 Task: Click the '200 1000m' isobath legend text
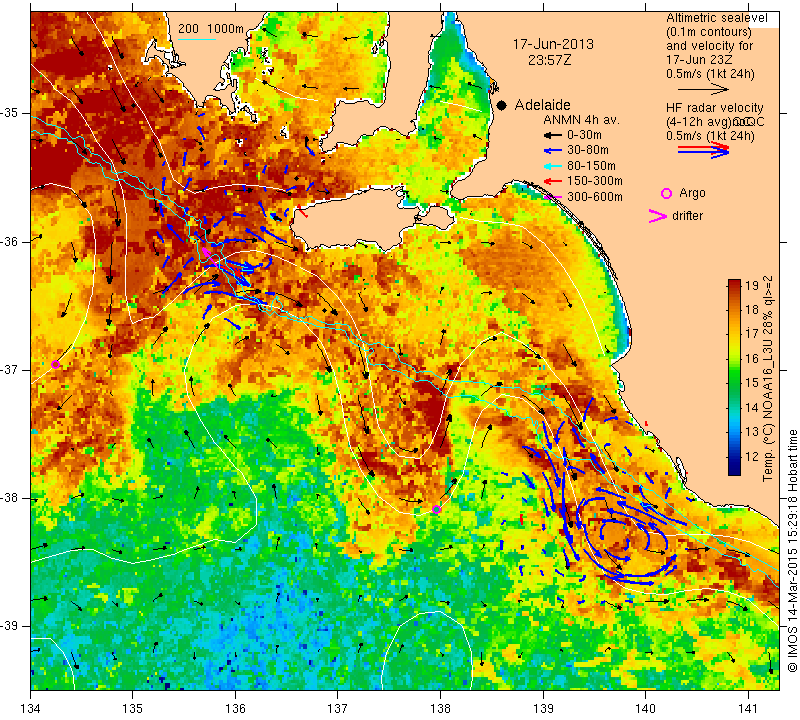[x=211, y=29]
